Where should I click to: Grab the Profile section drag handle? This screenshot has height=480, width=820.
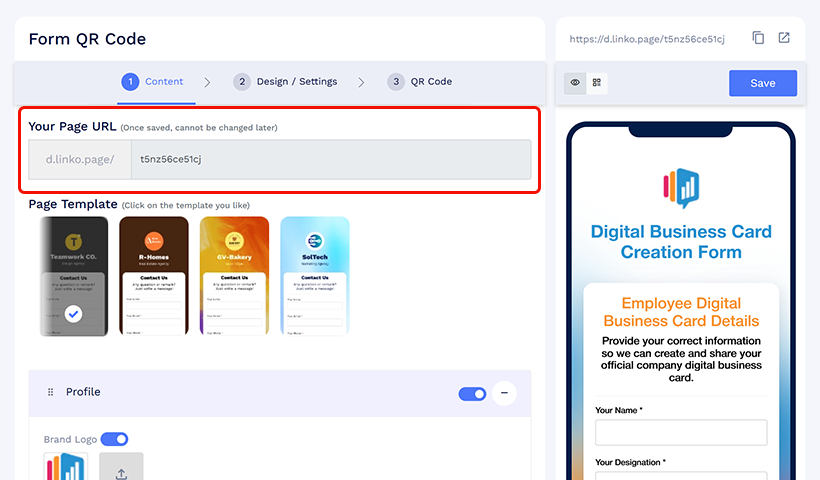(x=51, y=393)
